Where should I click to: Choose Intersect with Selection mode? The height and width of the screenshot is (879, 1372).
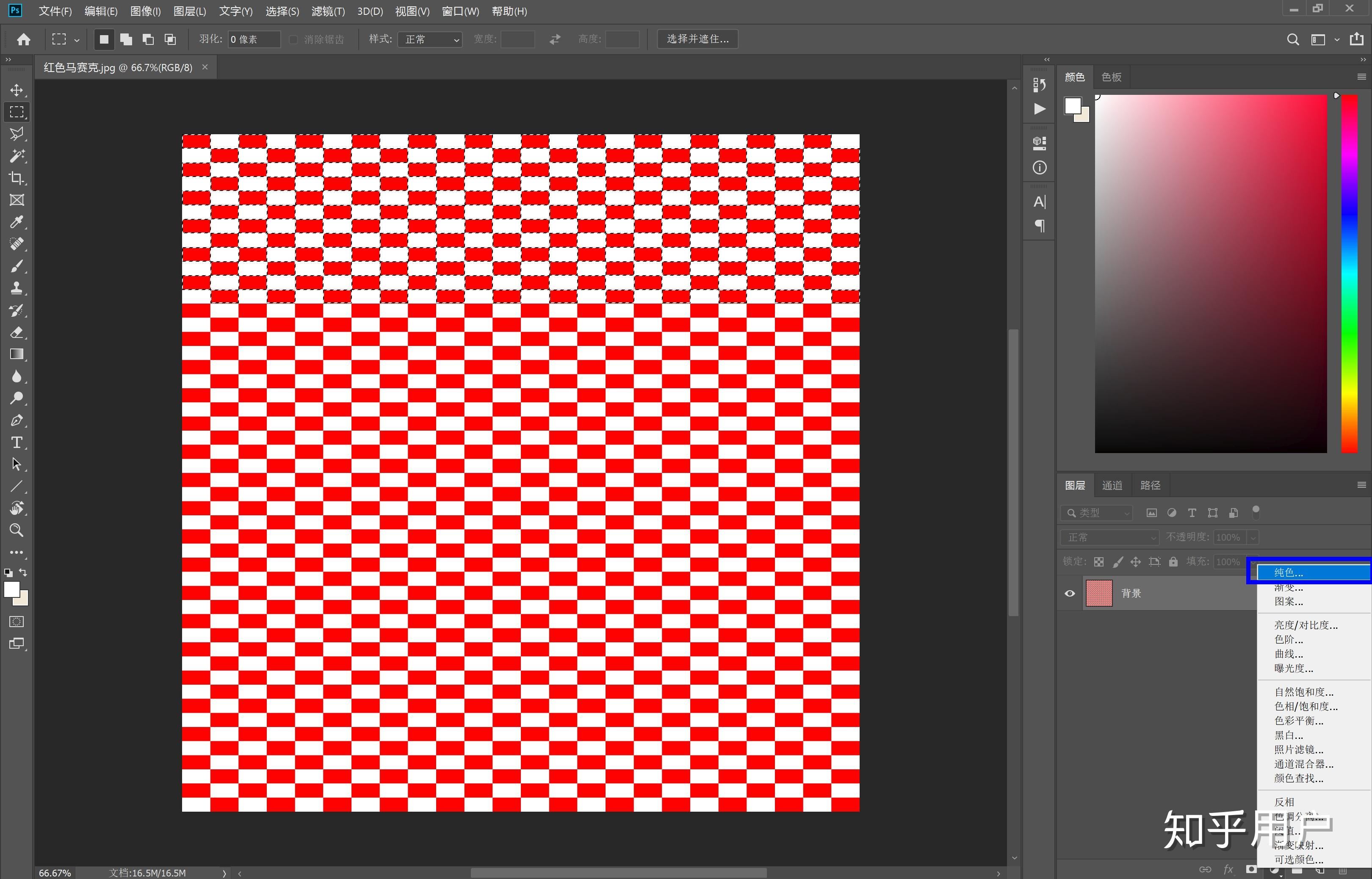(x=170, y=39)
